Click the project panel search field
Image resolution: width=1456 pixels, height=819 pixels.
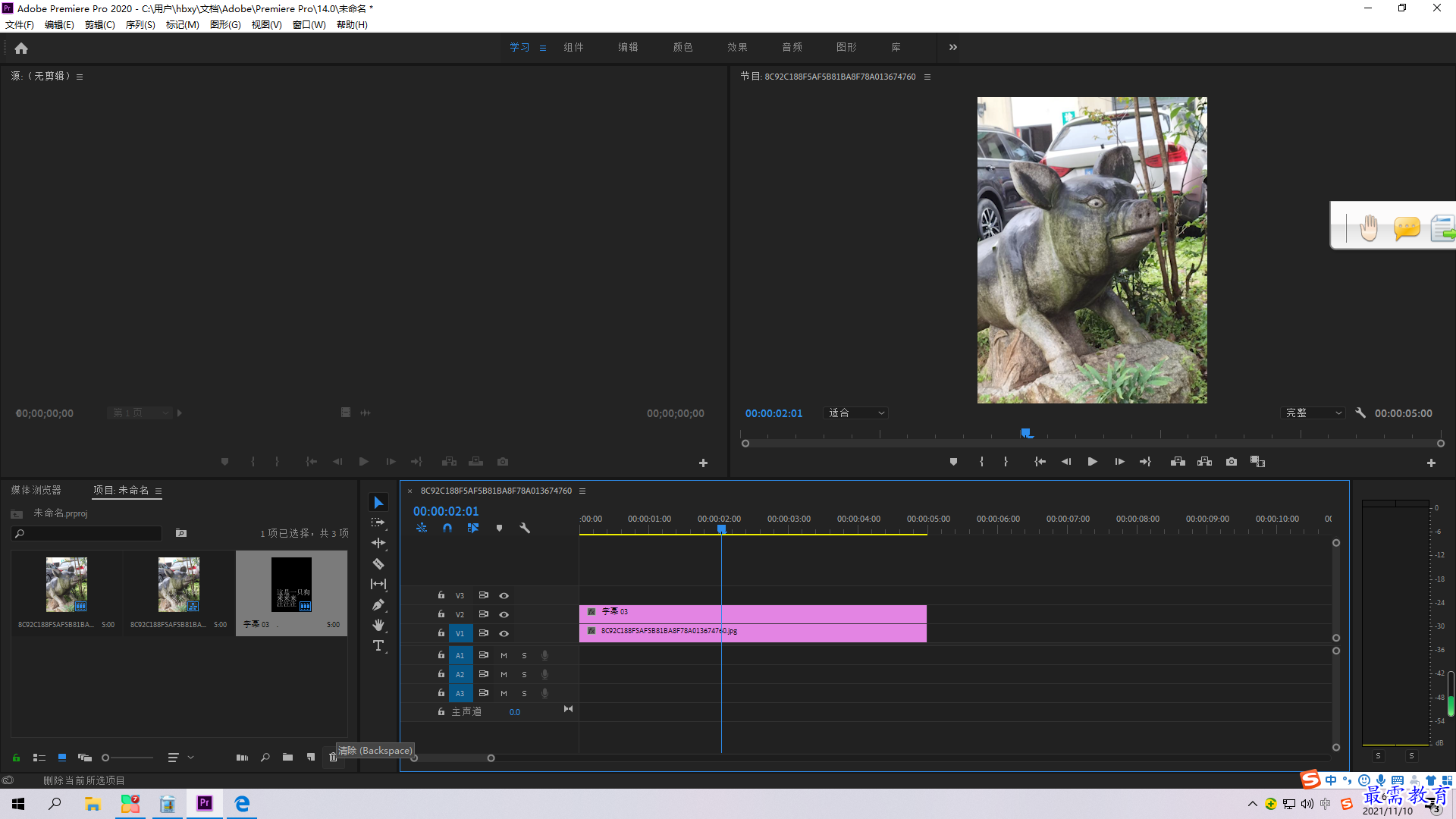tap(87, 534)
